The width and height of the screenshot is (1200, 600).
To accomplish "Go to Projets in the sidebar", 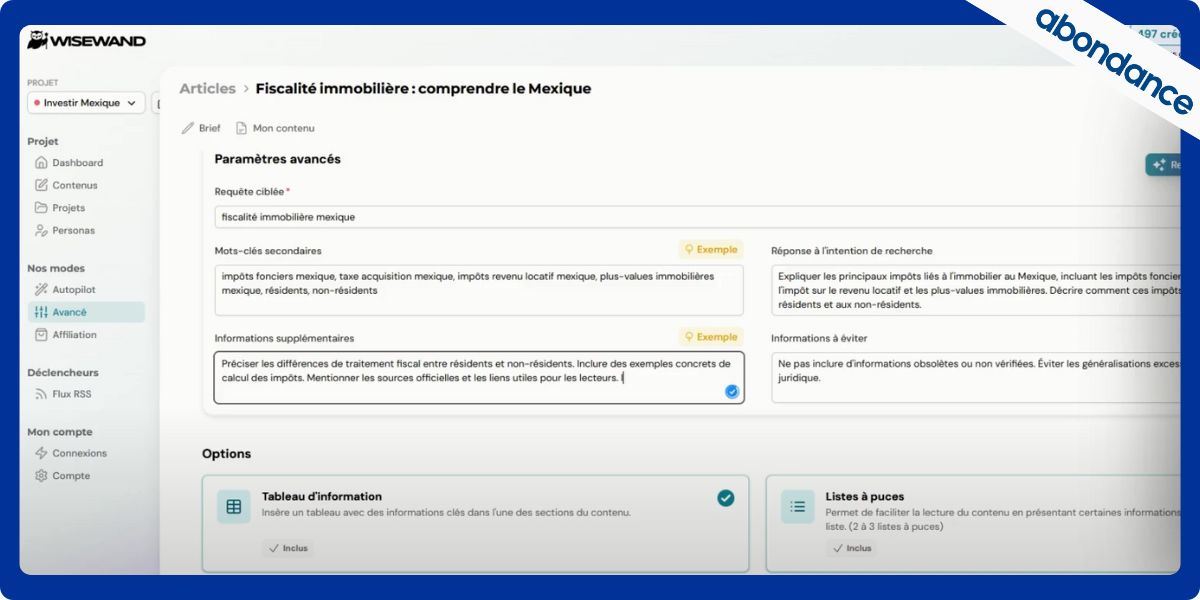I will point(69,208).
